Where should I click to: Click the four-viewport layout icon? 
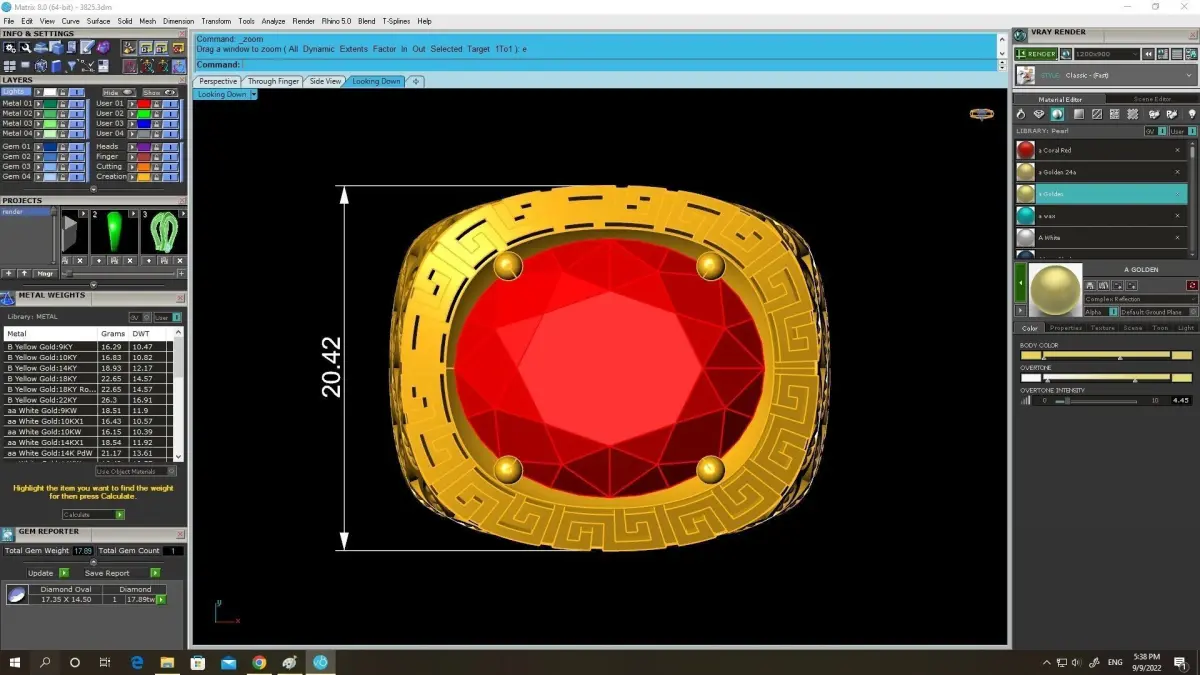point(10,66)
